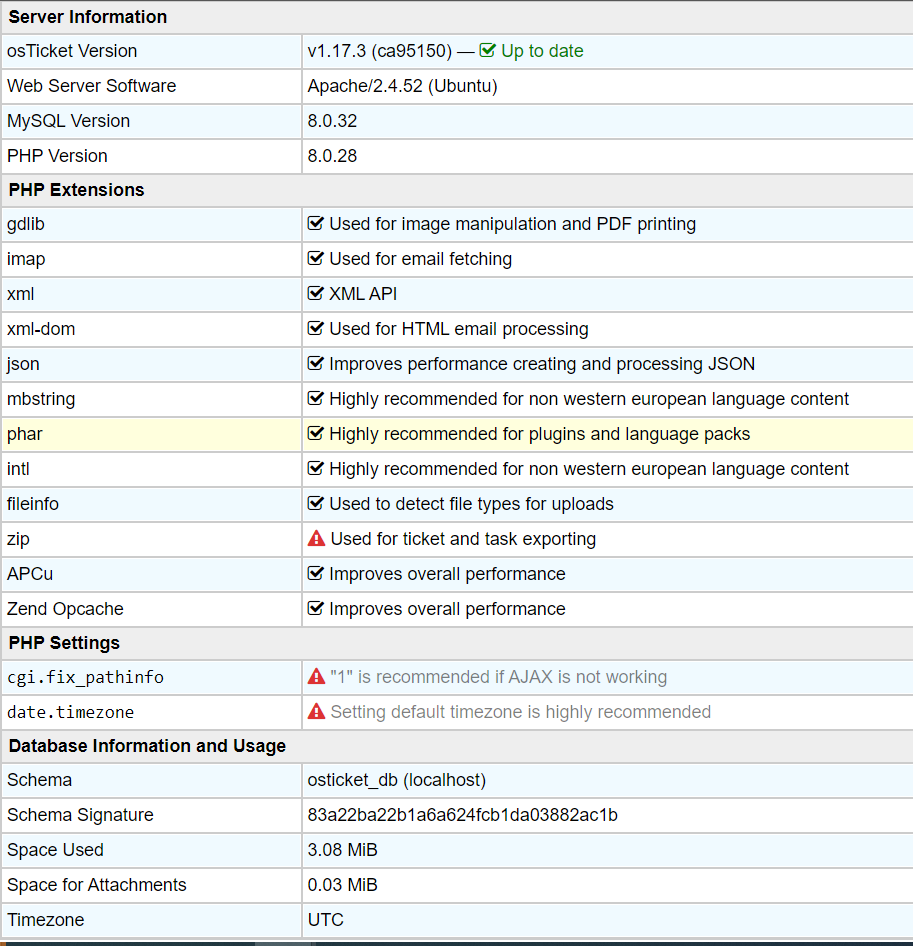Click the warning icon for date.timezone
Viewport: 913px width, 946px height.
(316, 712)
